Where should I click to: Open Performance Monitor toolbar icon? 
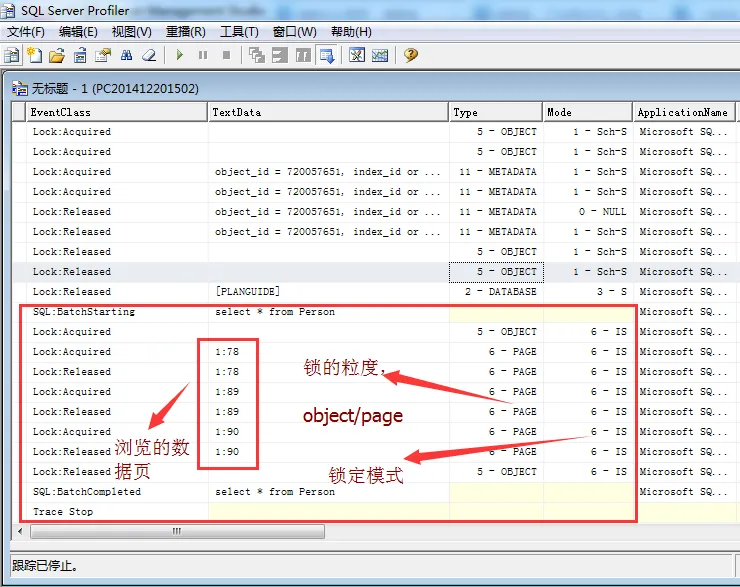pos(380,55)
